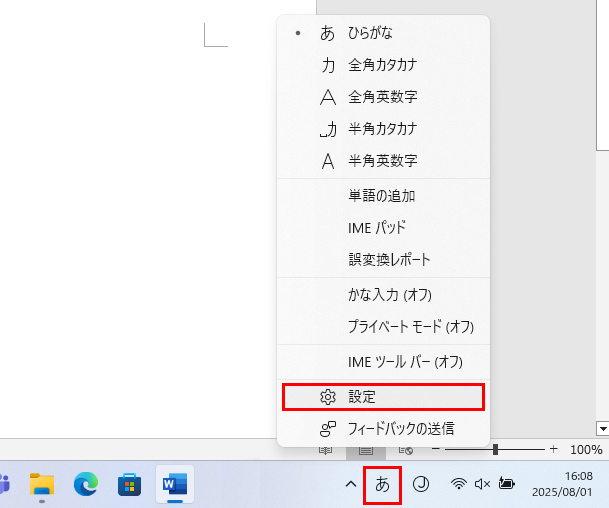This screenshot has width=609, height=508.
Task: Open 単語の追加 dialog
Action: pos(381,196)
